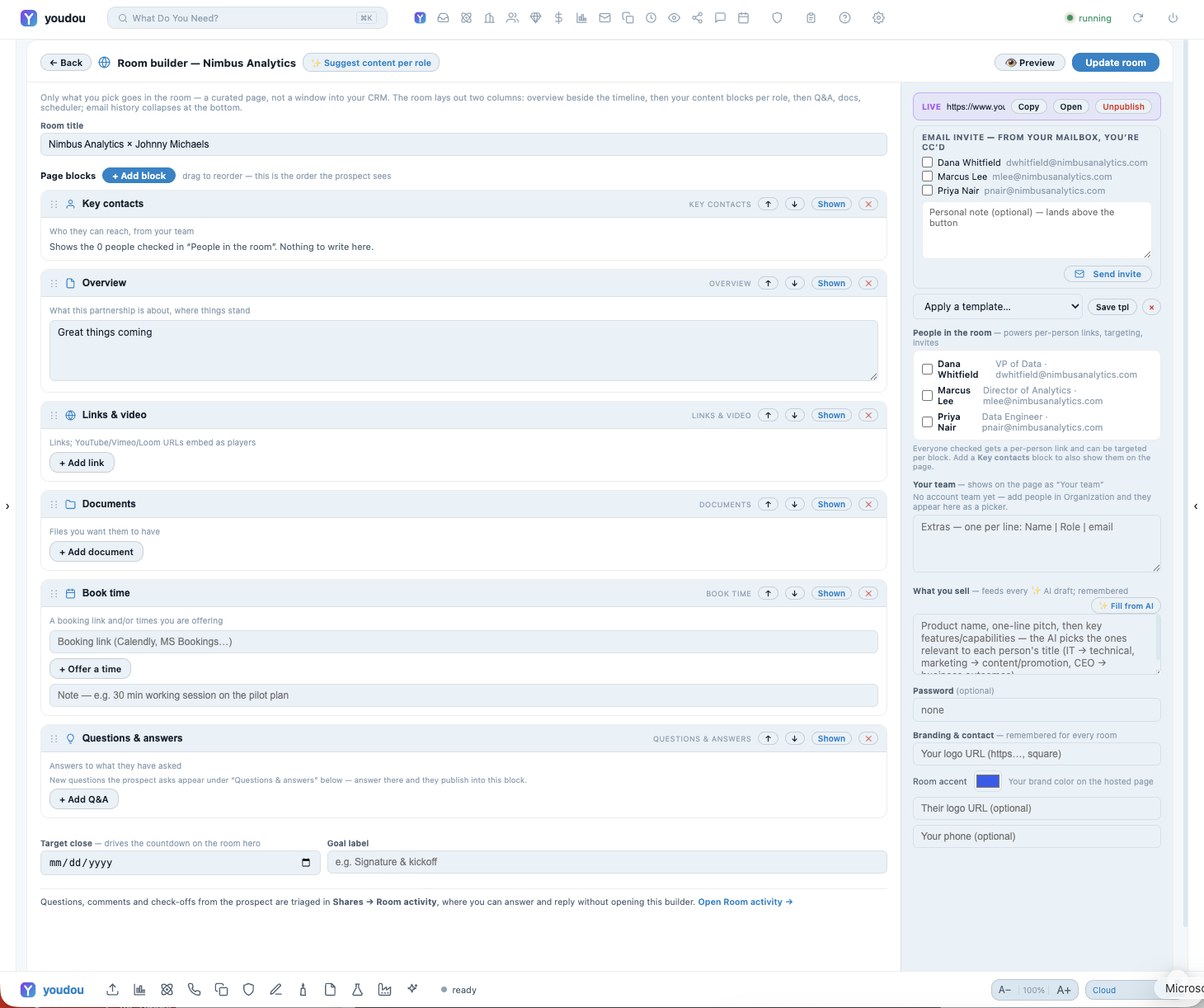Check Marcus Lee under People in the room
1204x1008 pixels.
pyautogui.click(x=927, y=396)
